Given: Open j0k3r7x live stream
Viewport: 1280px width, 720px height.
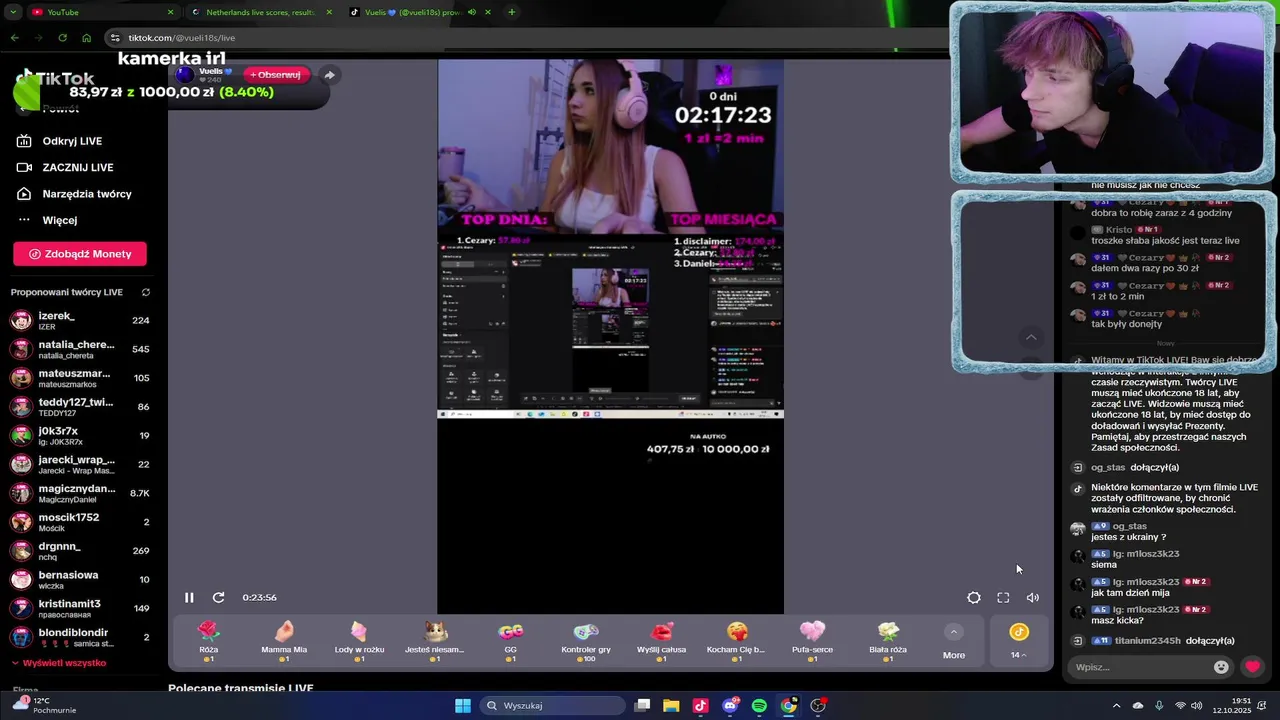Looking at the screenshot, I should pyautogui.click(x=80, y=435).
